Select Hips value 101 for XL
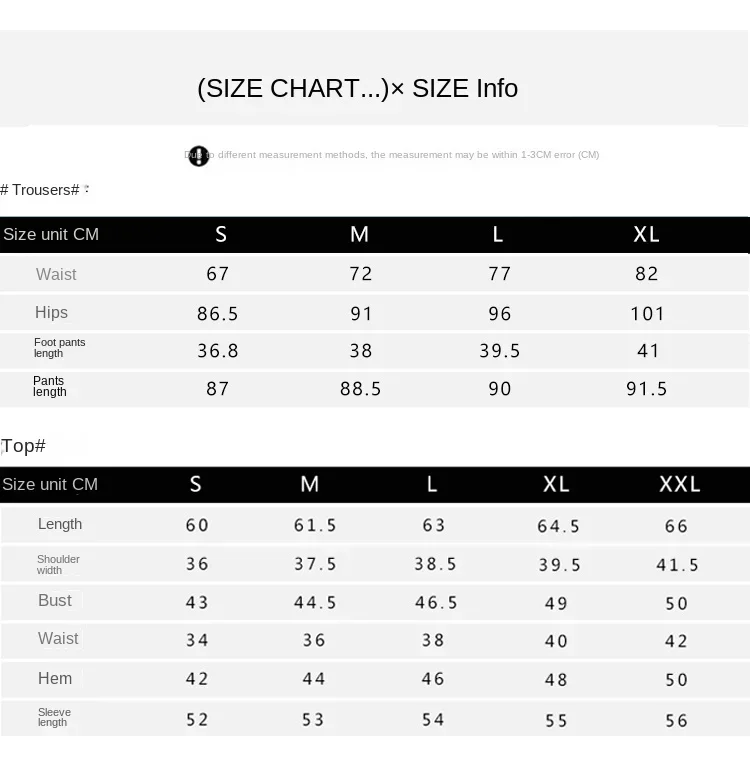Screen dimensions: 750x763 pyautogui.click(x=647, y=314)
